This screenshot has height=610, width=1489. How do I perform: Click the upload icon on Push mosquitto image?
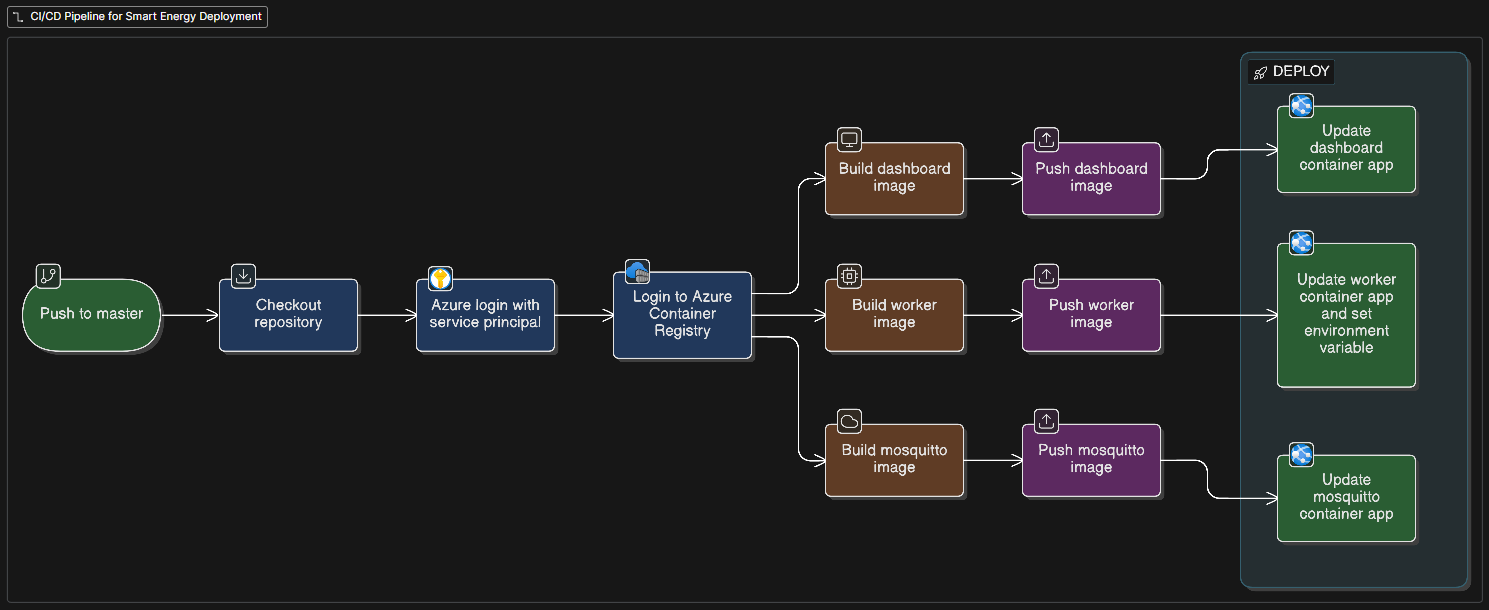[1046, 421]
